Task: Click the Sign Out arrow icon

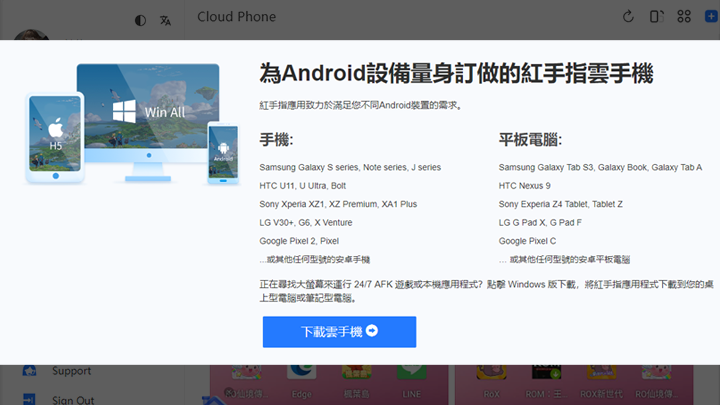Action: 29,399
